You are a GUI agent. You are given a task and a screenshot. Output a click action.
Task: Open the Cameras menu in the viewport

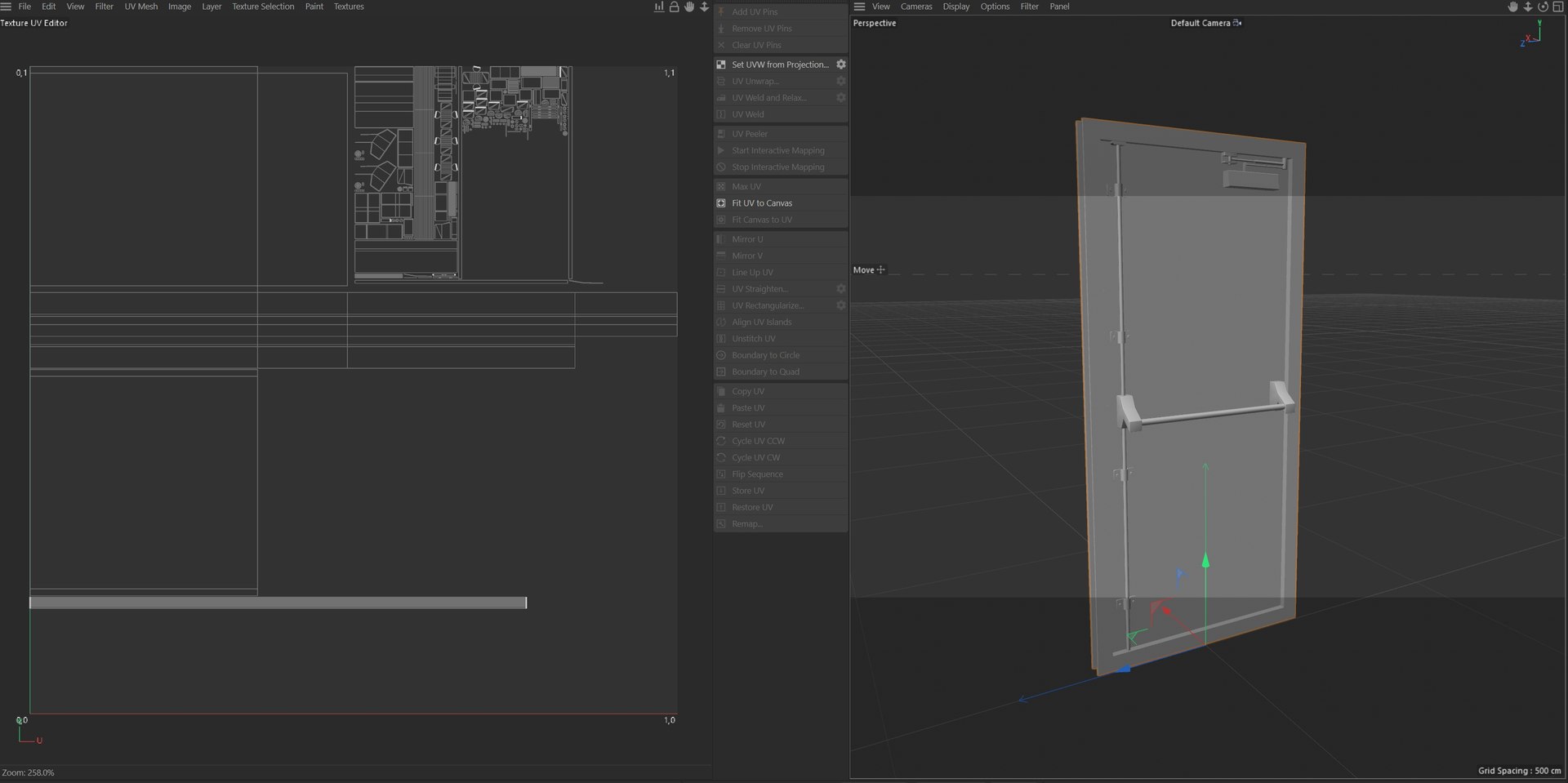click(916, 7)
